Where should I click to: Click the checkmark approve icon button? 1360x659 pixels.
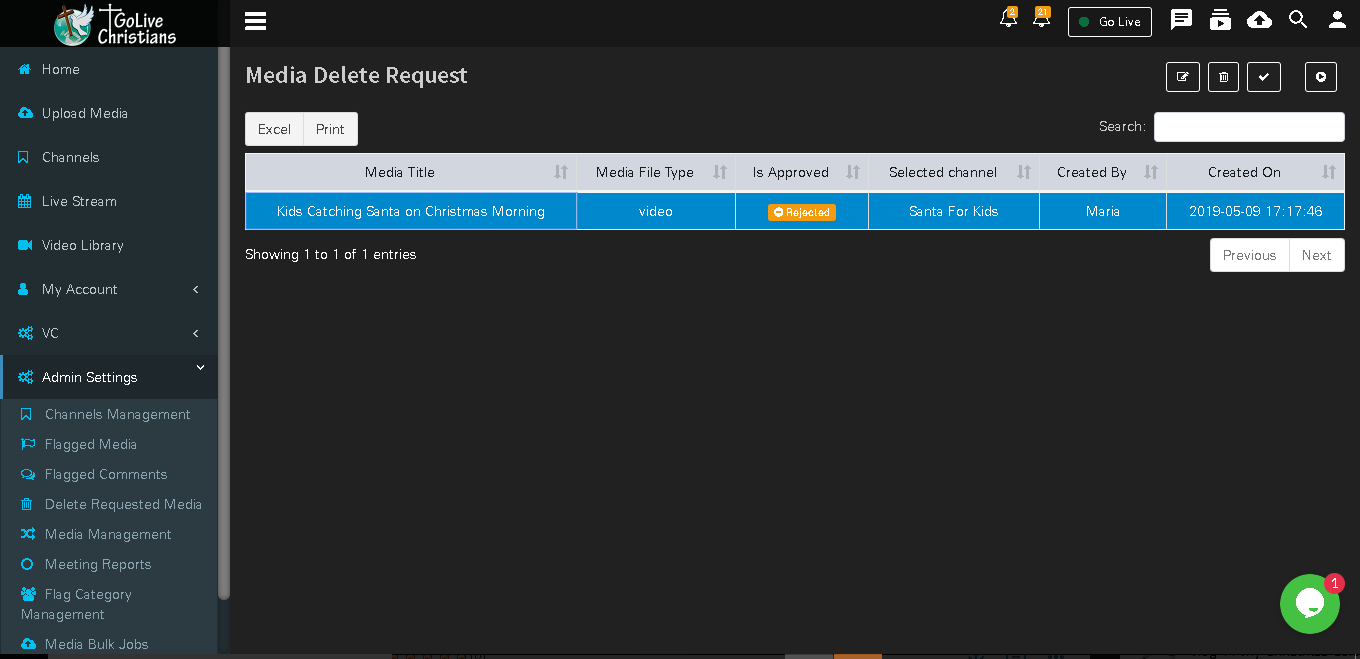[x=1264, y=77]
